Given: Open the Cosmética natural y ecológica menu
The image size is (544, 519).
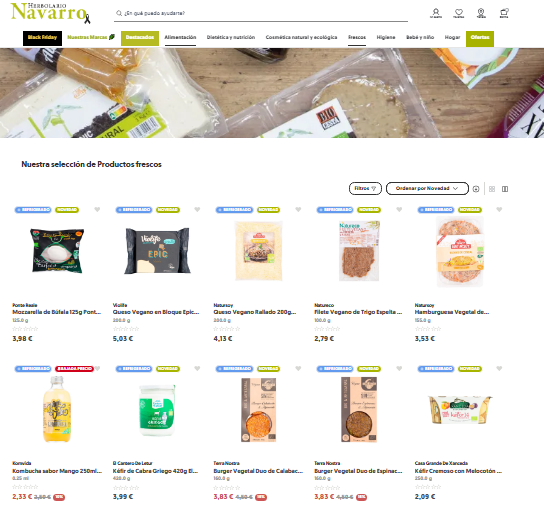Looking at the screenshot, I should [301, 37].
